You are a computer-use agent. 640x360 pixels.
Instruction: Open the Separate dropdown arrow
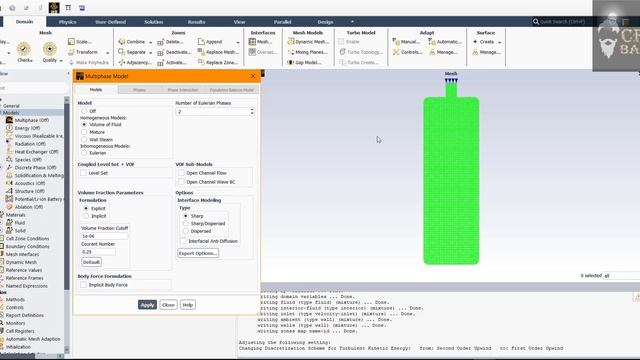pos(151,53)
